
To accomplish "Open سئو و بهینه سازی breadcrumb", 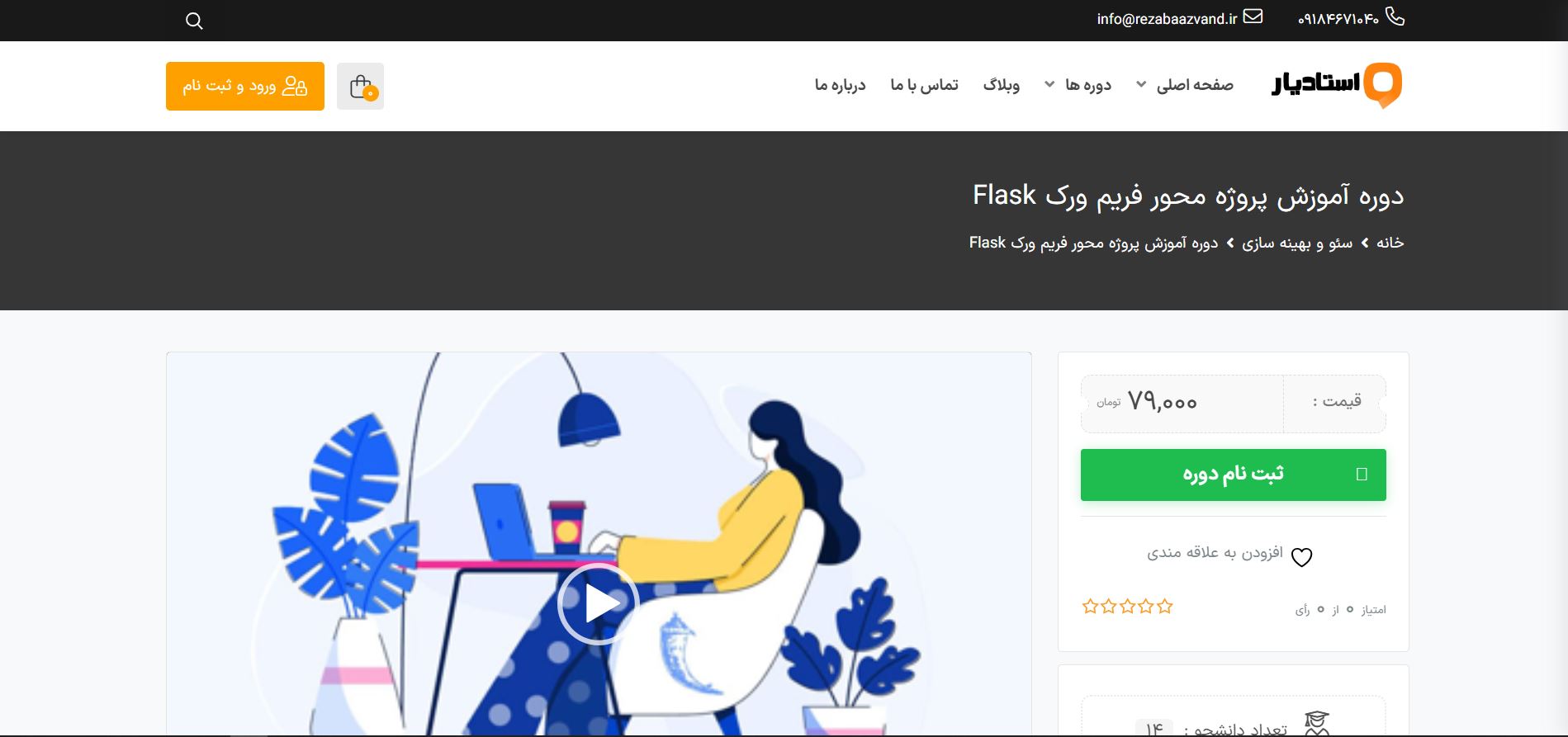I will point(1297,243).
